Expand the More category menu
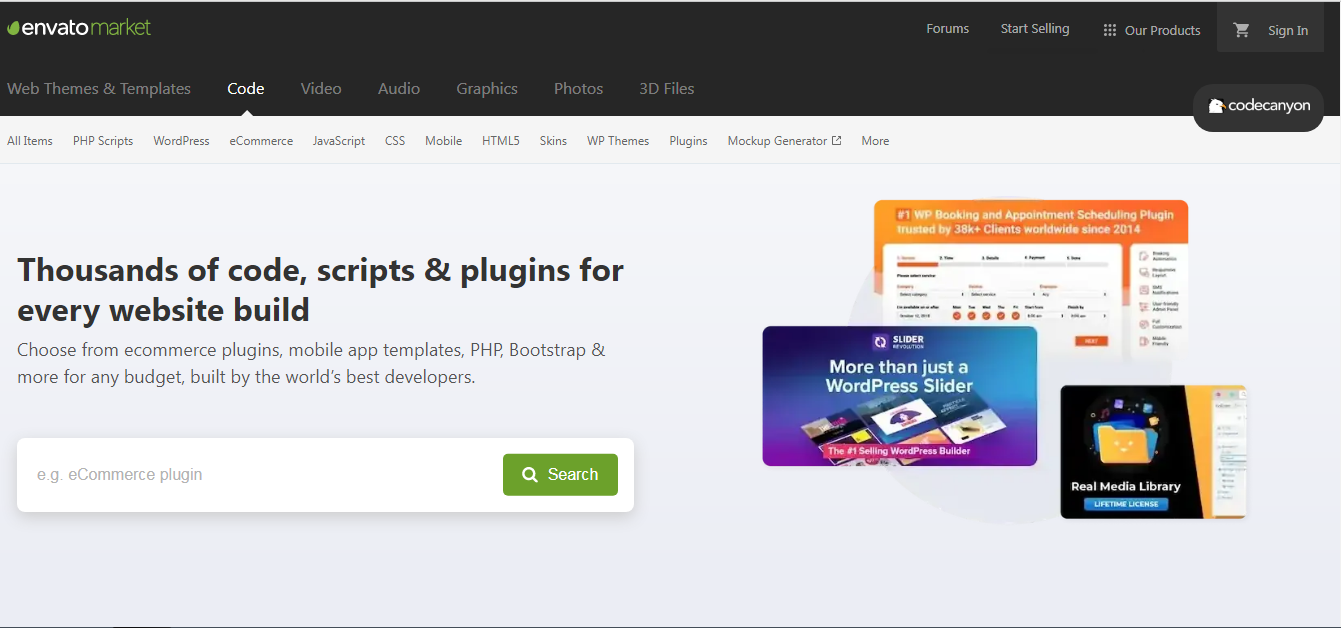 [875, 141]
